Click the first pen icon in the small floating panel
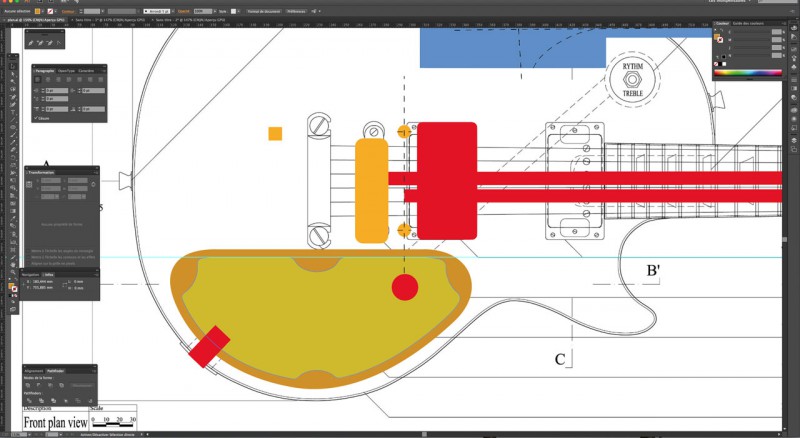 [x=32, y=43]
